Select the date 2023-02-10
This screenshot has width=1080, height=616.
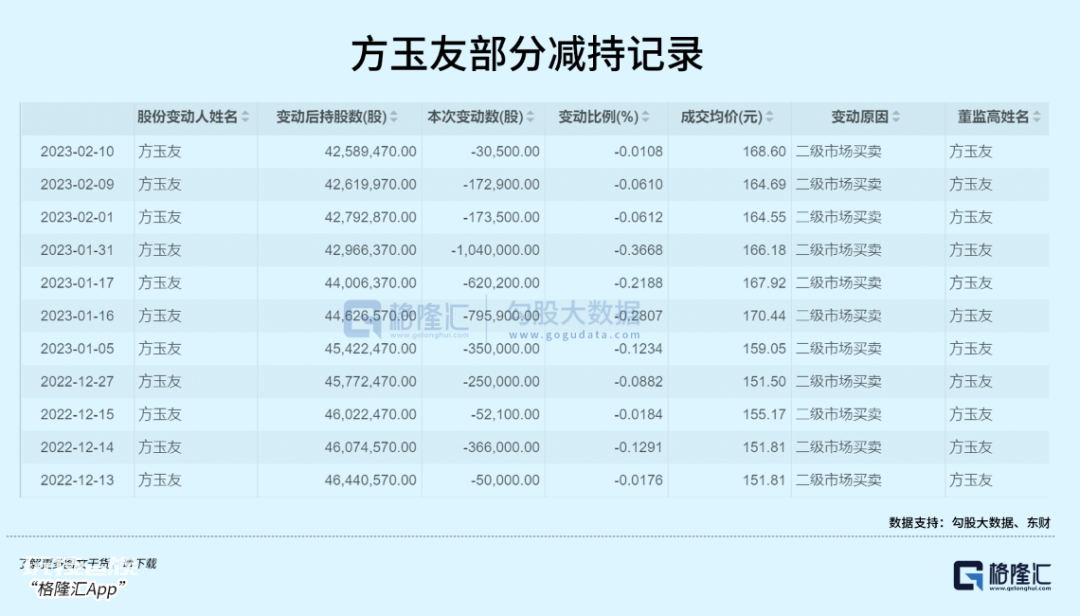[77, 152]
